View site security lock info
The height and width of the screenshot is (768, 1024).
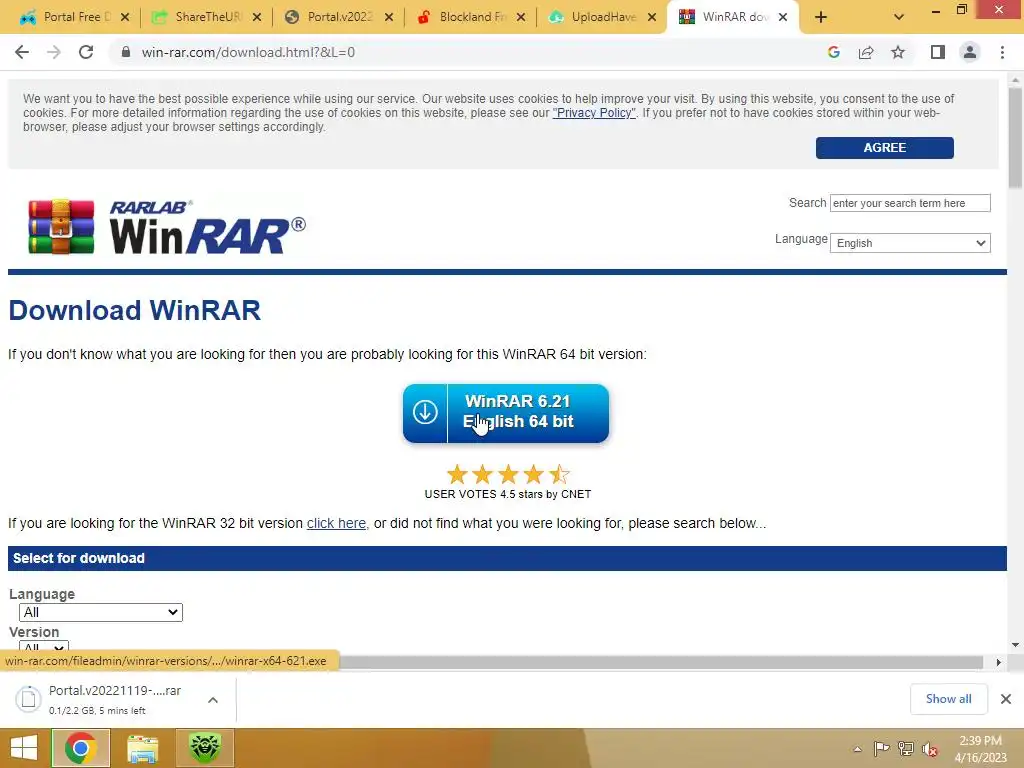pos(126,52)
